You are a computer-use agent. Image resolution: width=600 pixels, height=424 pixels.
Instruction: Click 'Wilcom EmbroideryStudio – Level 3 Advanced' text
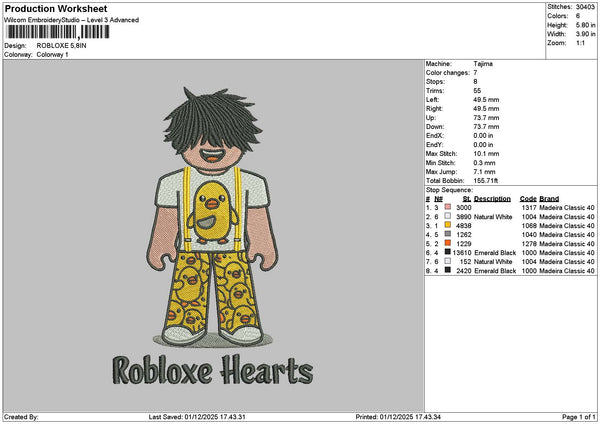72,20
